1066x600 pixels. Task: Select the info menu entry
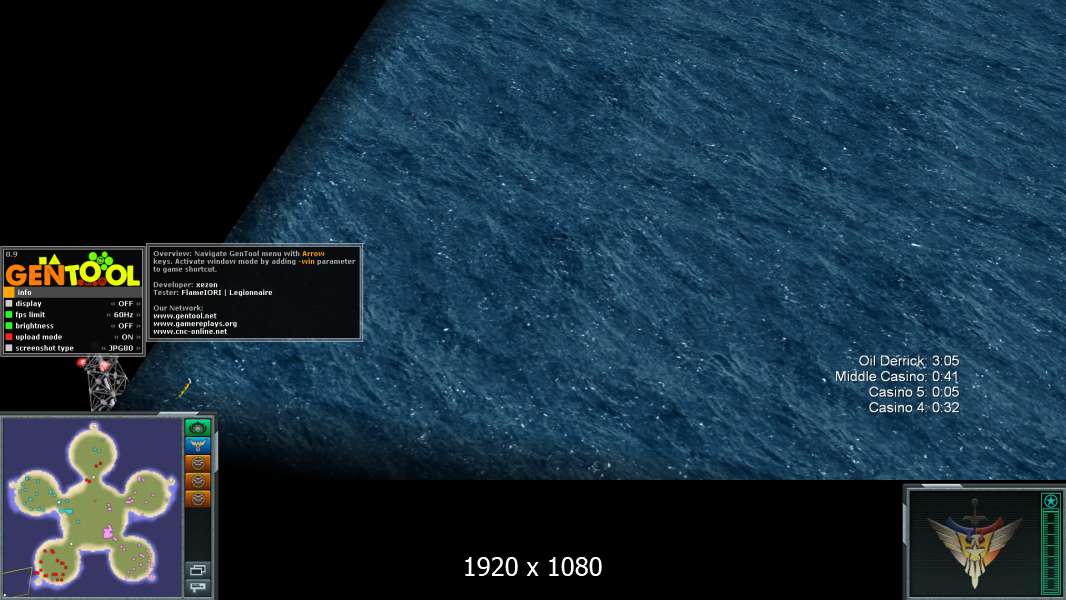point(72,292)
